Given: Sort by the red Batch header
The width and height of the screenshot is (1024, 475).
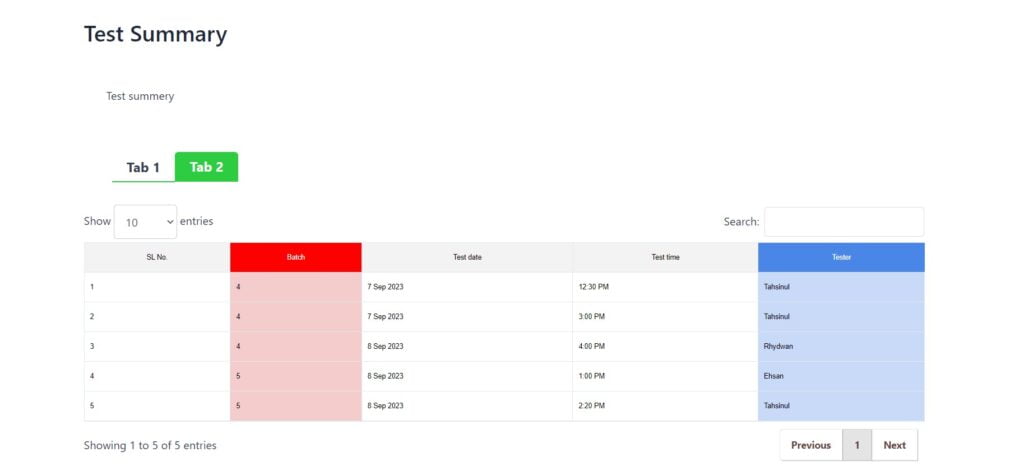Looking at the screenshot, I should [x=296, y=257].
